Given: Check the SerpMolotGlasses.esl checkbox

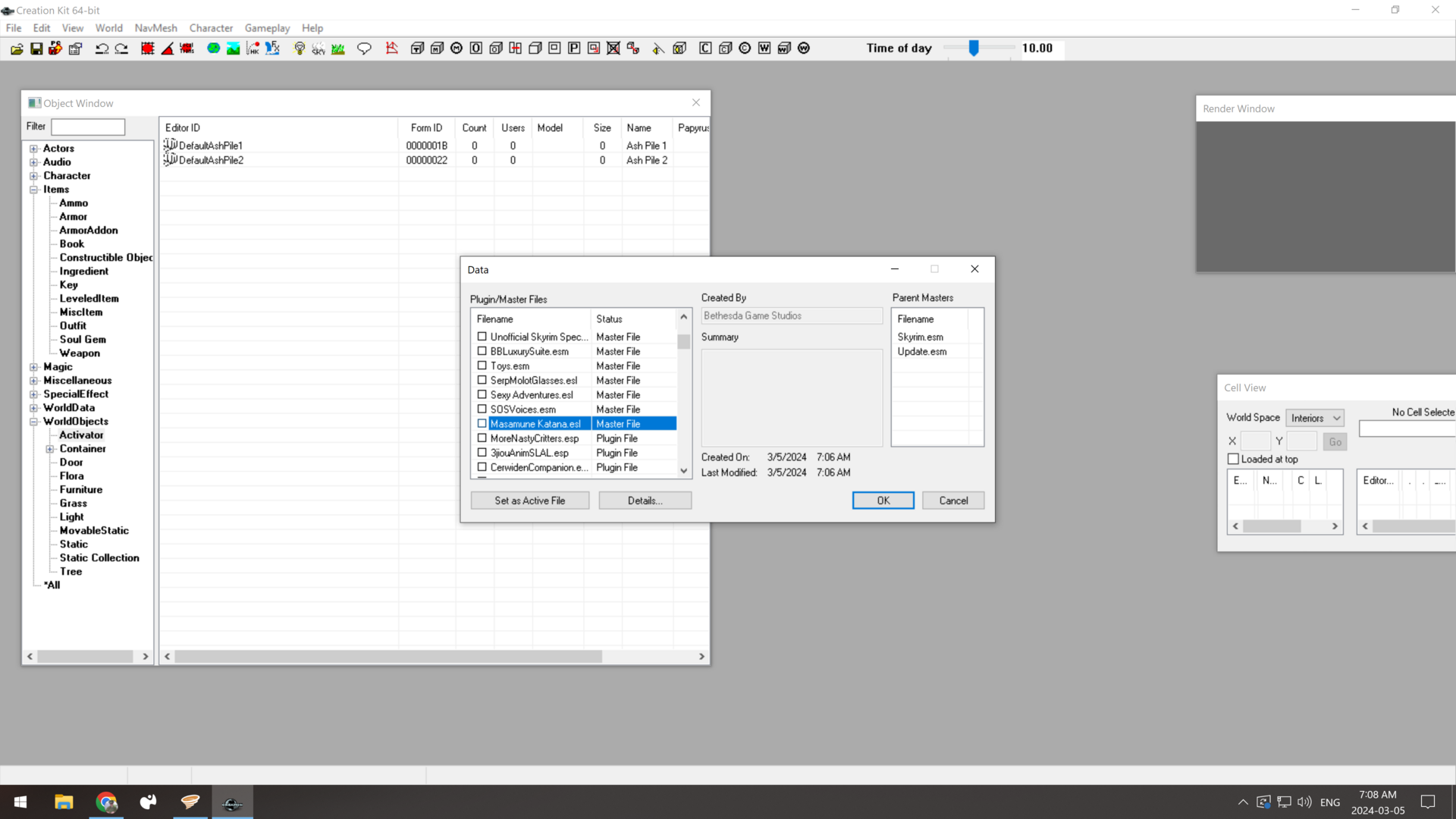Looking at the screenshot, I should click(x=482, y=380).
